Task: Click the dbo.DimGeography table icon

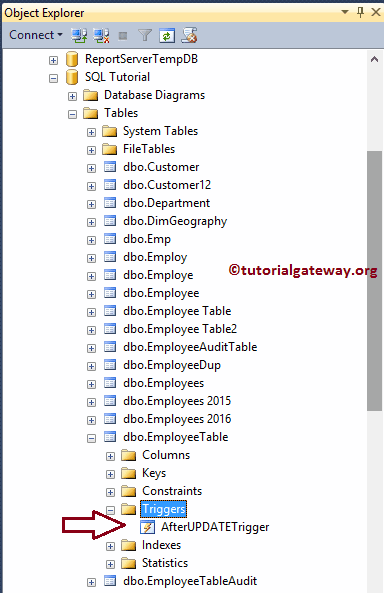Action: pos(110,221)
